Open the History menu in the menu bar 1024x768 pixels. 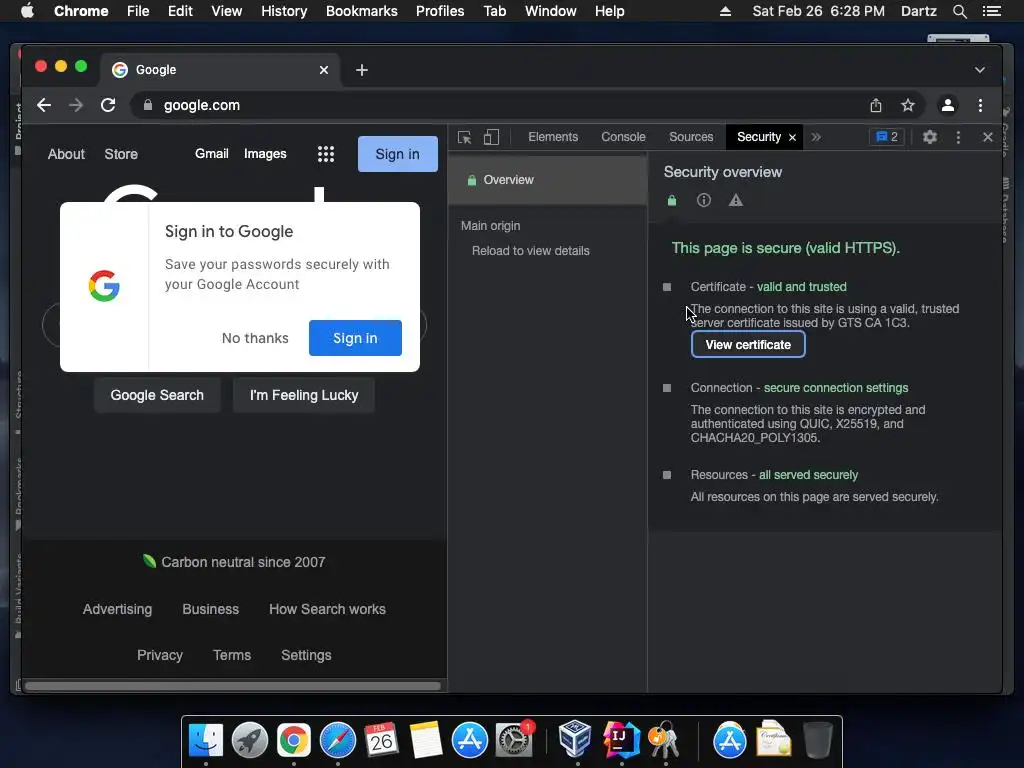point(283,11)
